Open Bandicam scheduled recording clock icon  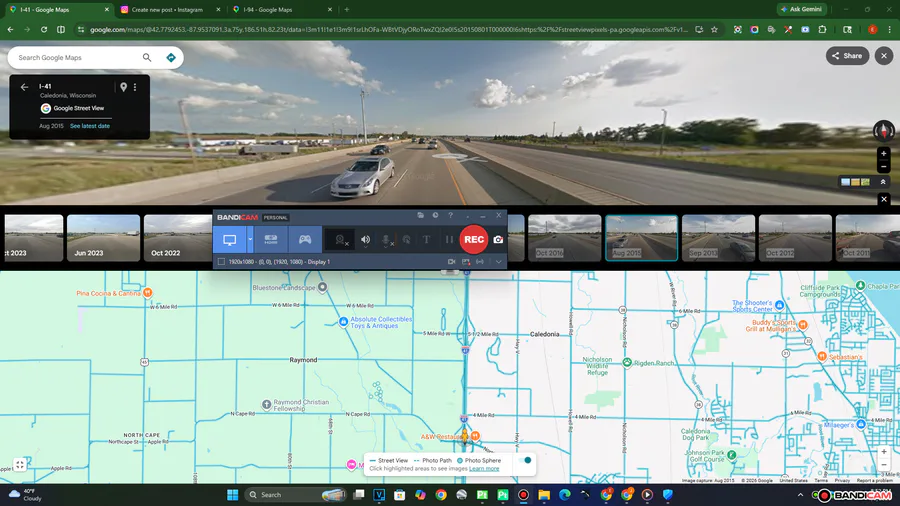[436, 215]
